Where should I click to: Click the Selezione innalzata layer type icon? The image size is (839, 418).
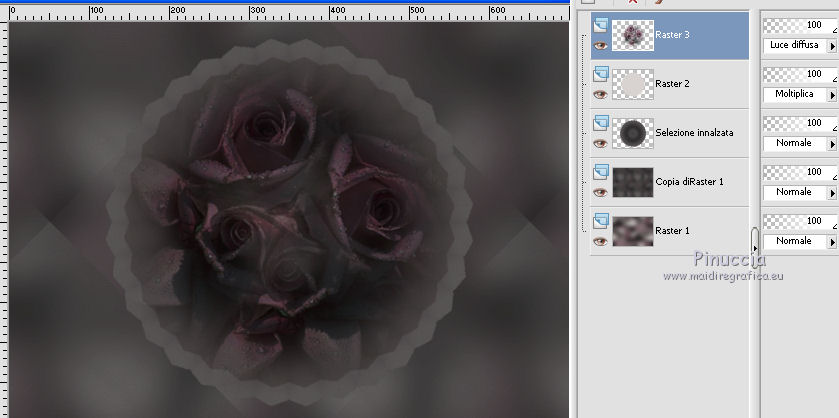coord(600,124)
